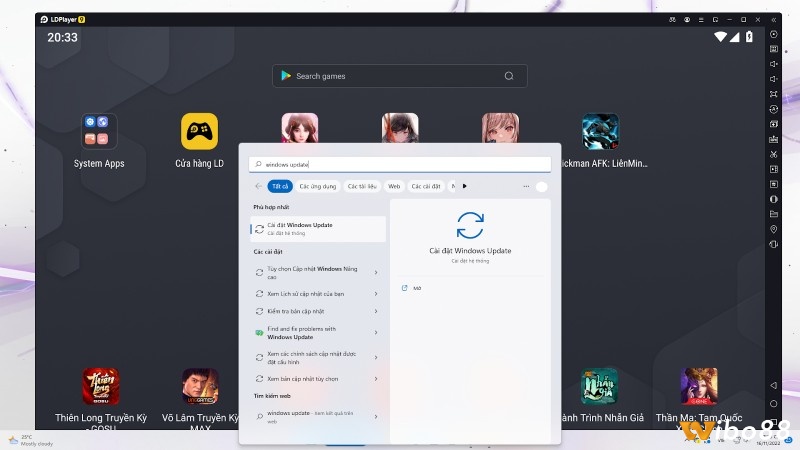Expand chevron for Kiểm tra bản cập nhật
This screenshot has width=800, height=450.
point(376,311)
